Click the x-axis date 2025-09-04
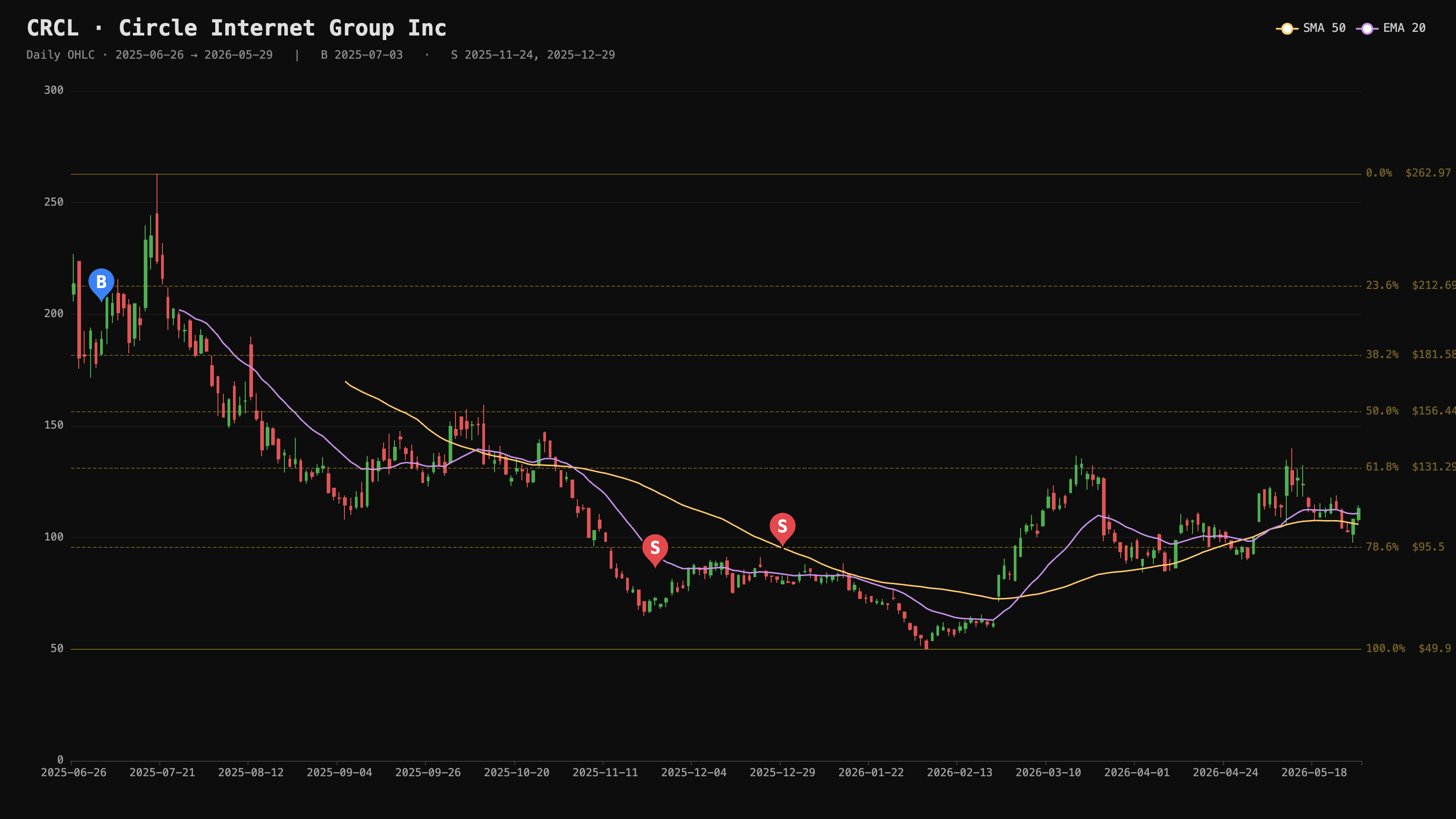Image resolution: width=1456 pixels, height=819 pixels. coord(340,773)
